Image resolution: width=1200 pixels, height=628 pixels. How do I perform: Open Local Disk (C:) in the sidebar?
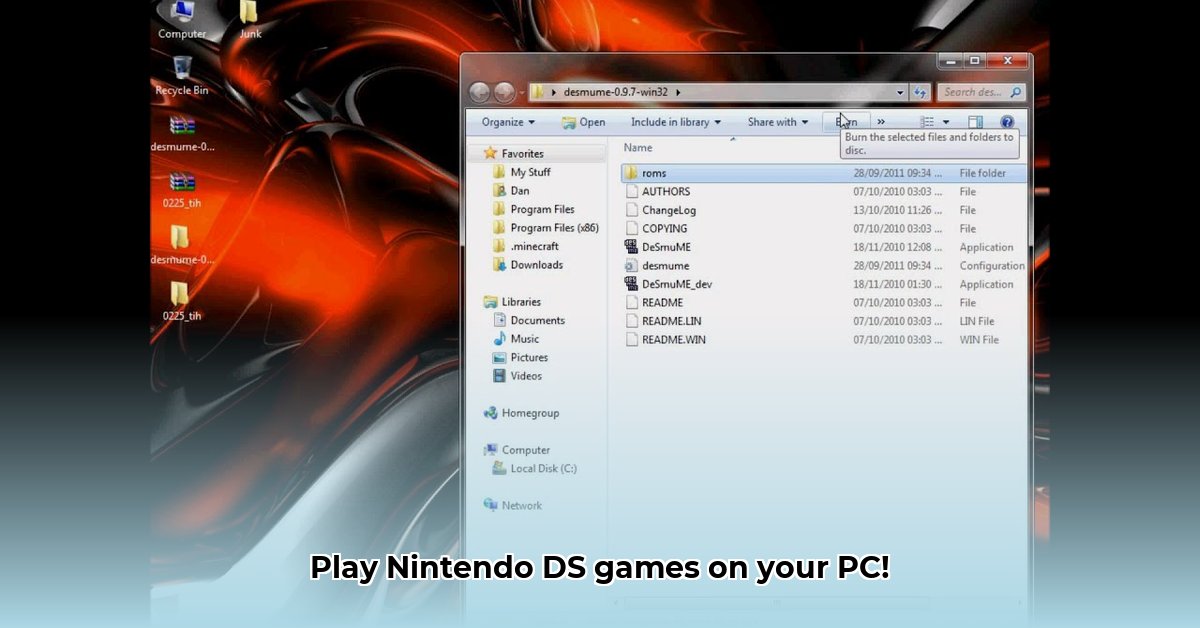point(544,468)
